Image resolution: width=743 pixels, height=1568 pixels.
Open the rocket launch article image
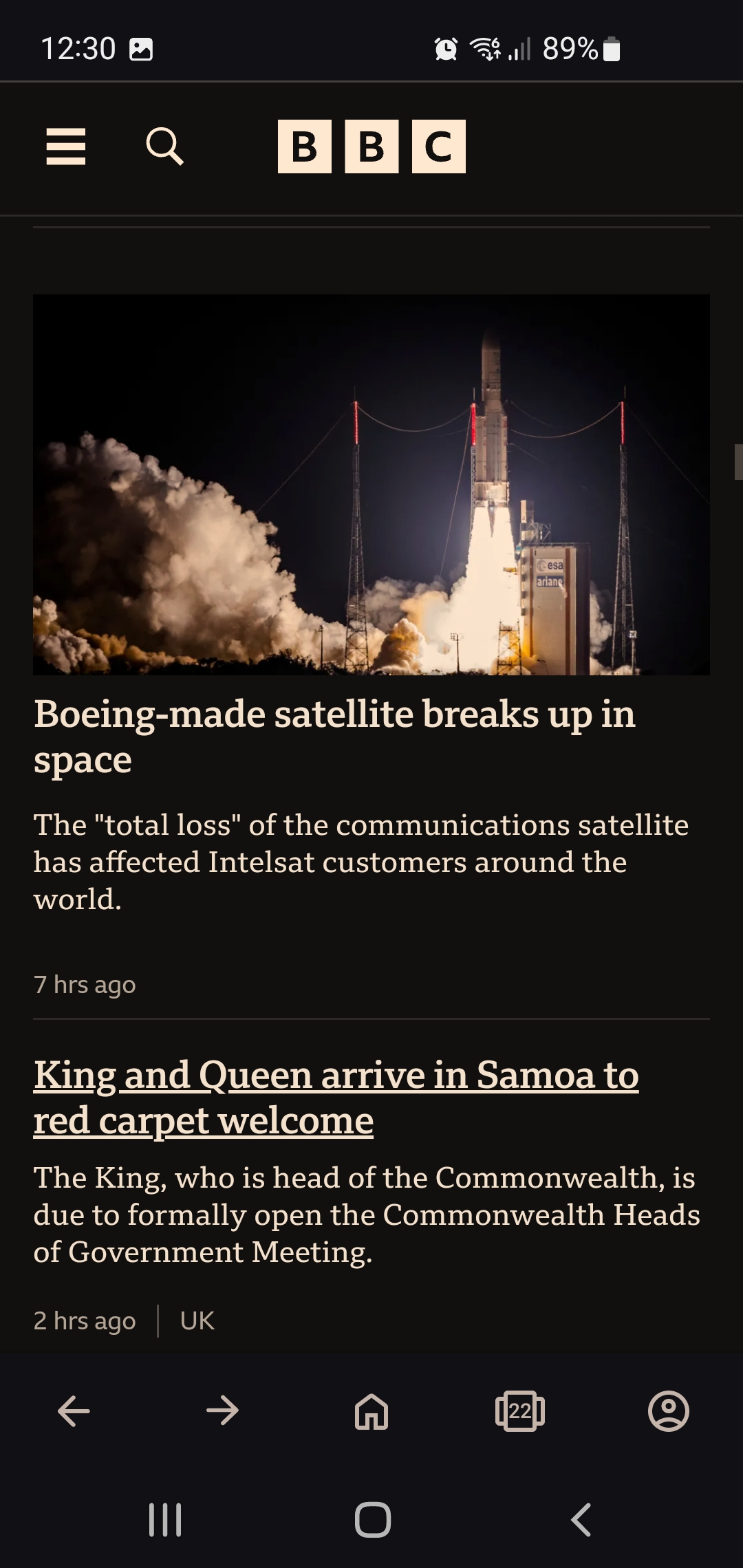tap(371, 485)
